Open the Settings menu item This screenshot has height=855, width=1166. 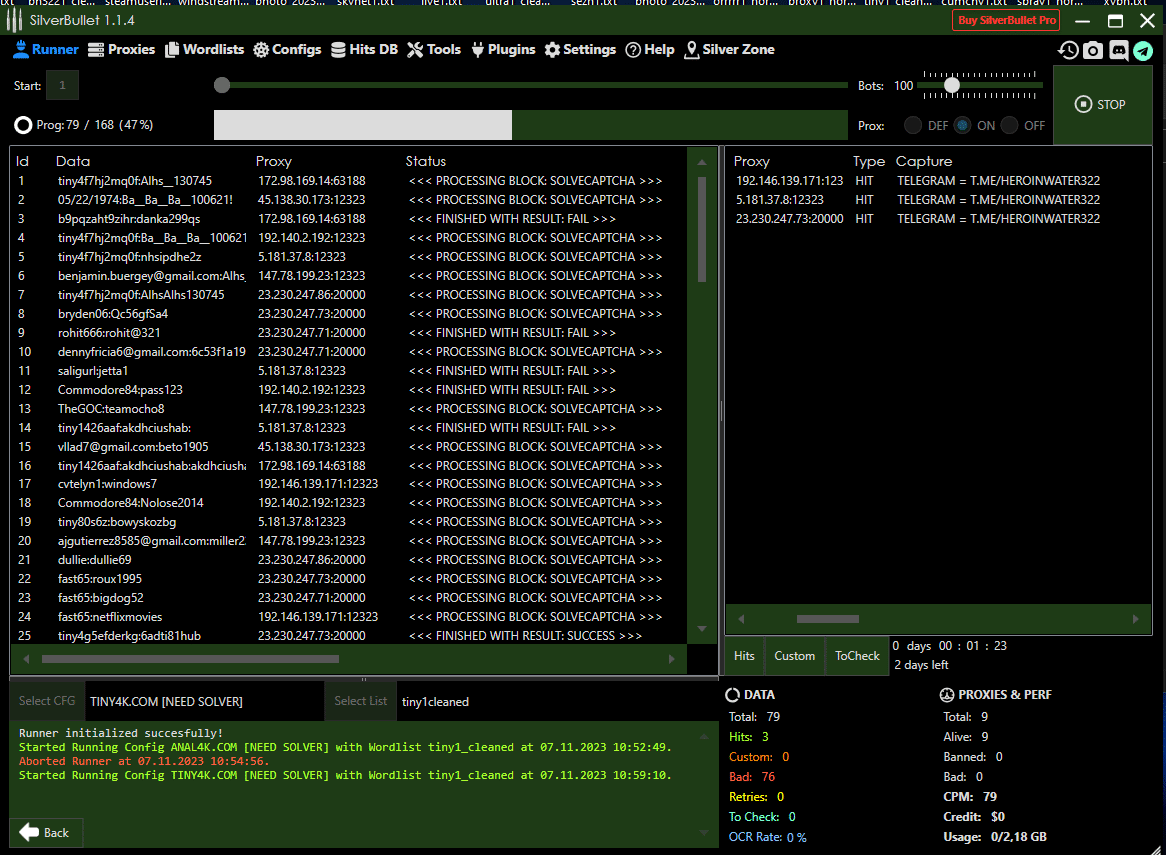click(x=580, y=49)
